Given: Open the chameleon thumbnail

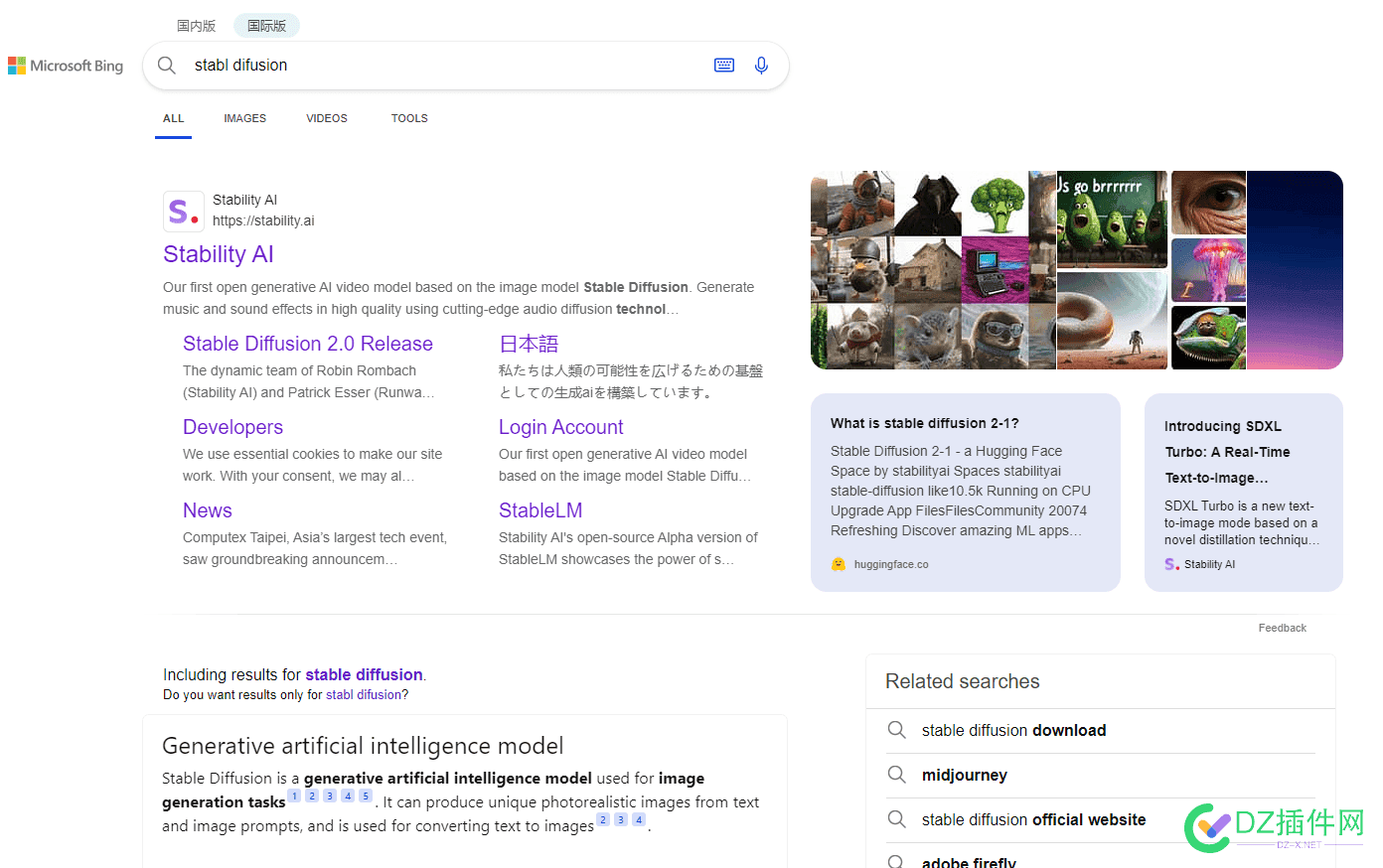Looking at the screenshot, I should coord(1208,338).
